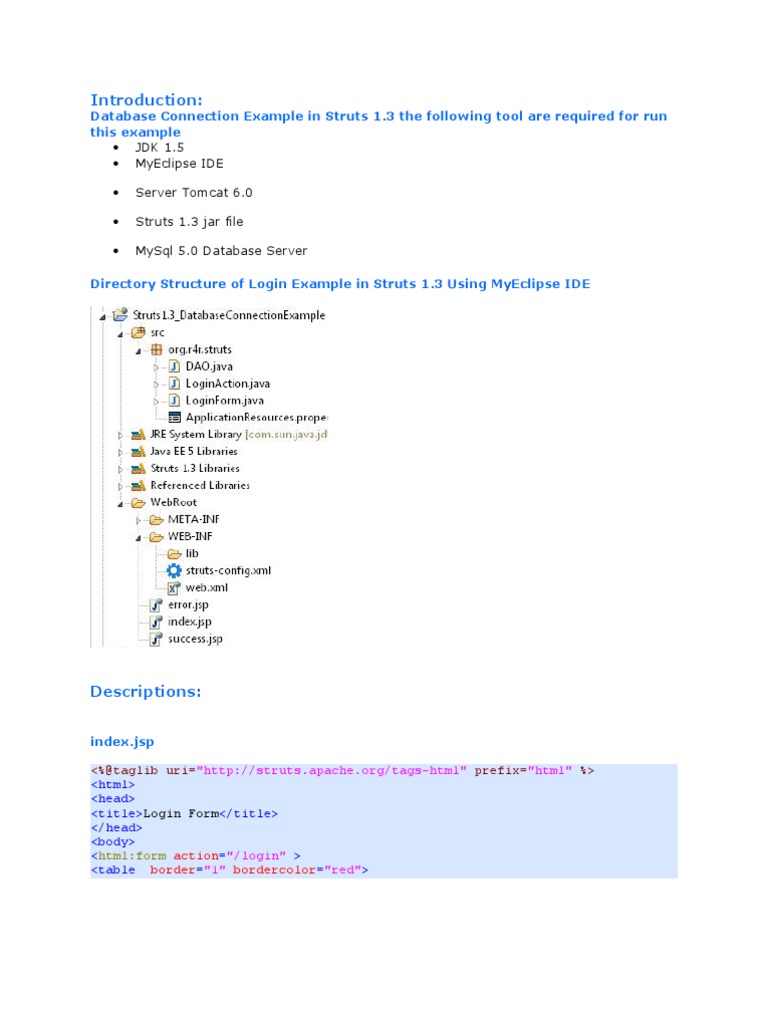Click the Struts 1.3 jar file bullet

click(189, 221)
